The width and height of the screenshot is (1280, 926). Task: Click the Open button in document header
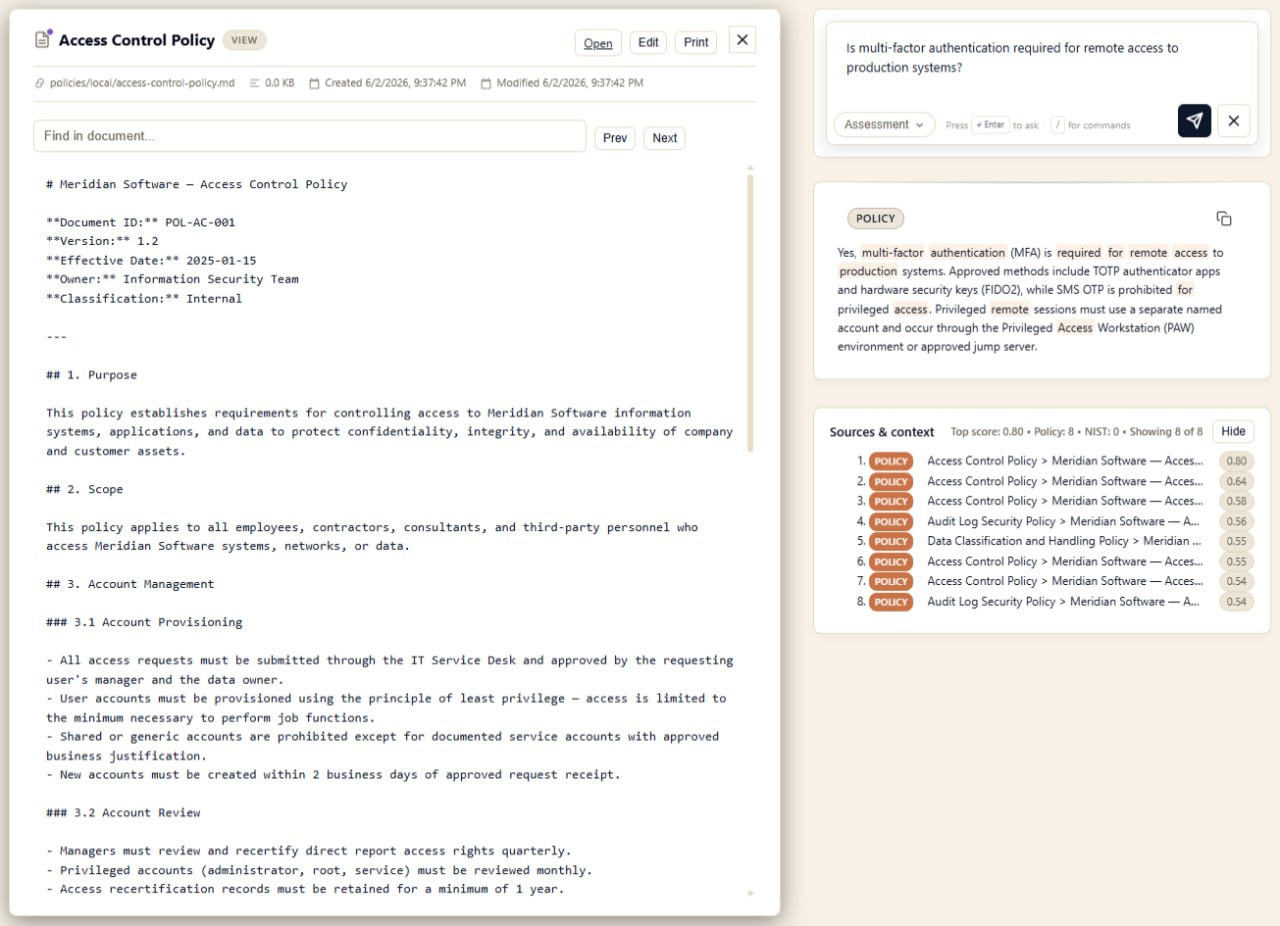[x=598, y=42]
